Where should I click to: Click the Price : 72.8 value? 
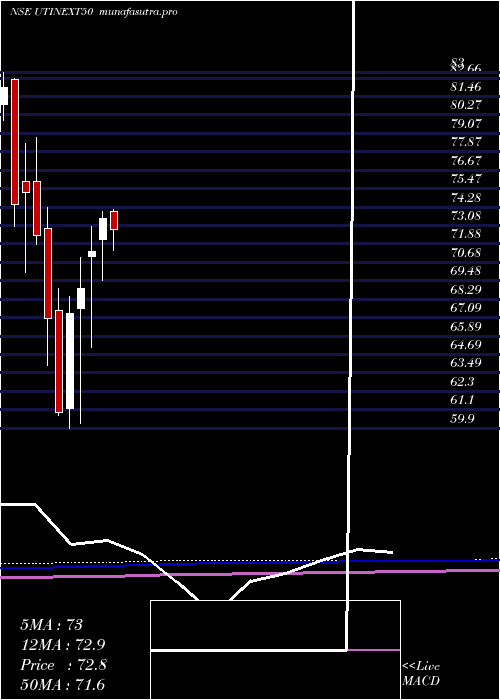(63, 665)
